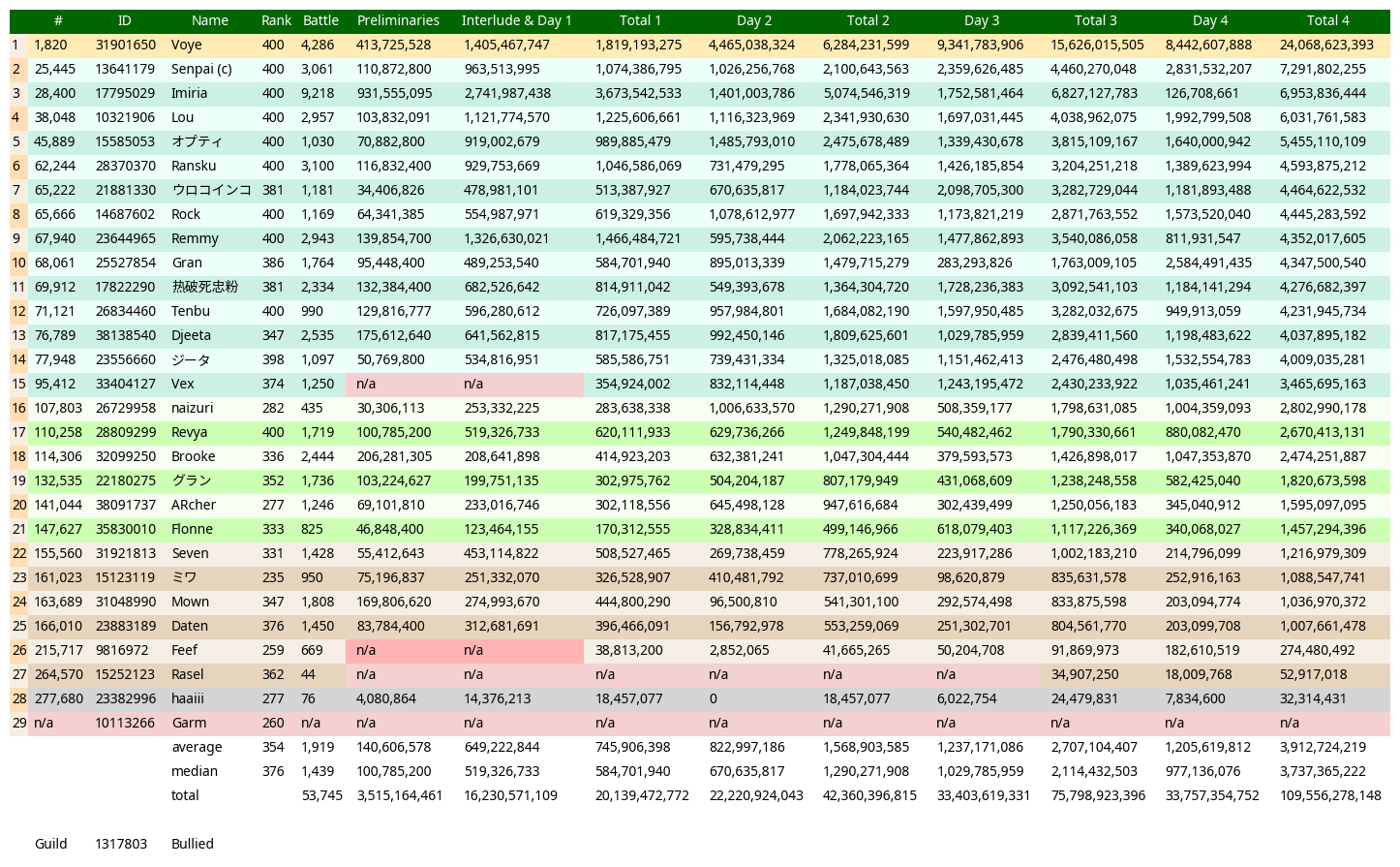Click the name cell 'Revya'
Screen dimensions: 1400x867
click(x=189, y=432)
